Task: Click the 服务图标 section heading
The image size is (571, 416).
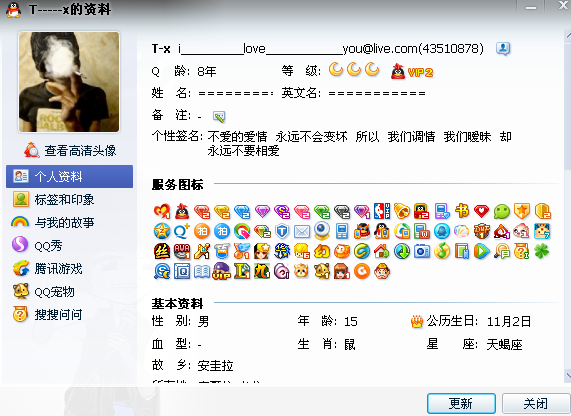Action: coord(177,184)
